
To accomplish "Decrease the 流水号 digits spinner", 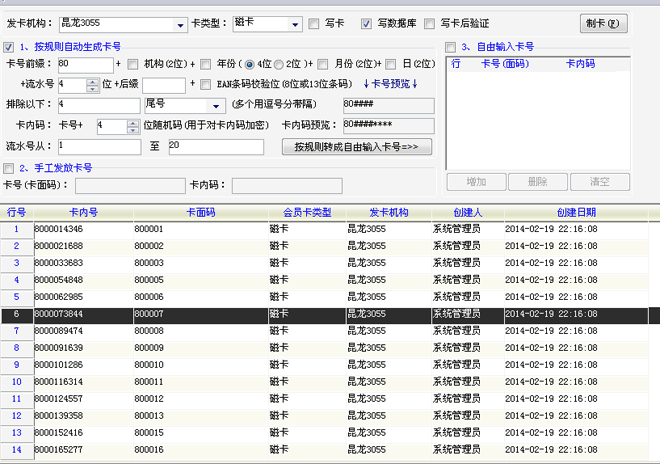I will (x=92, y=89).
